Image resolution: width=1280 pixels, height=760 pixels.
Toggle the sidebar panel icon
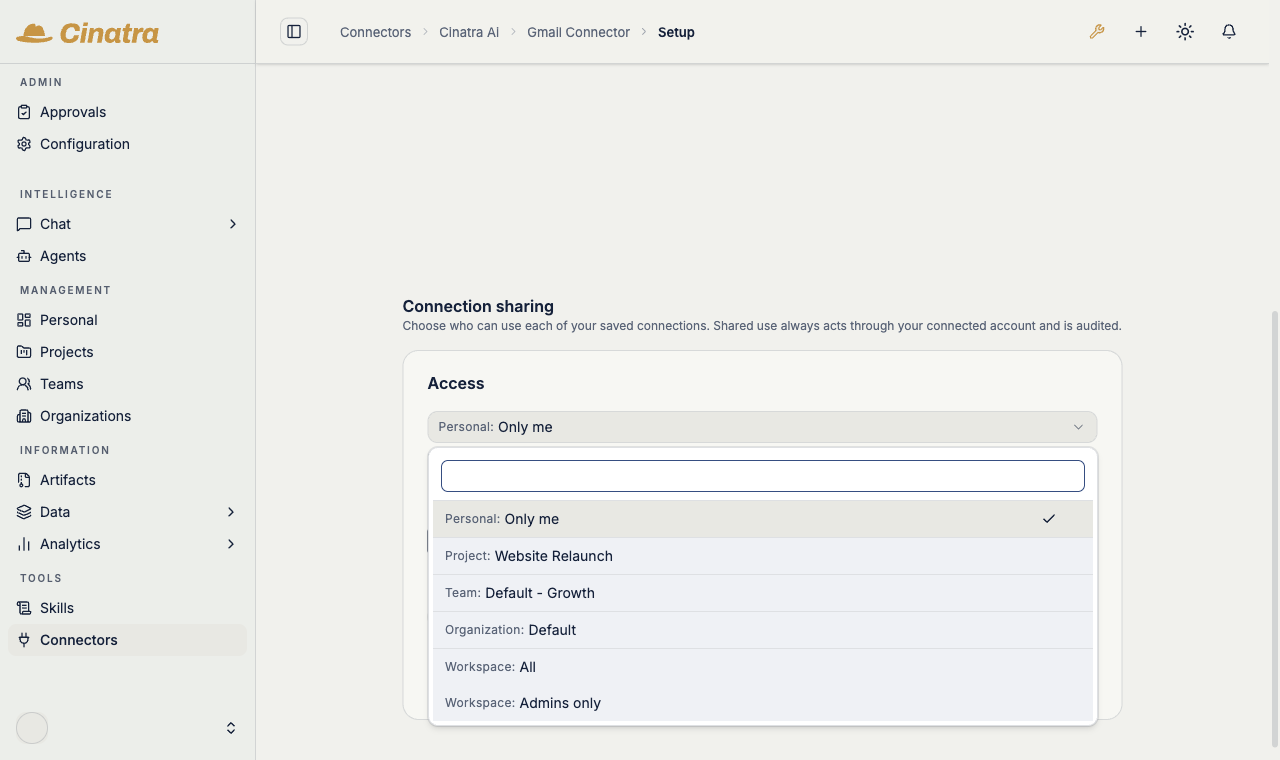(x=294, y=32)
